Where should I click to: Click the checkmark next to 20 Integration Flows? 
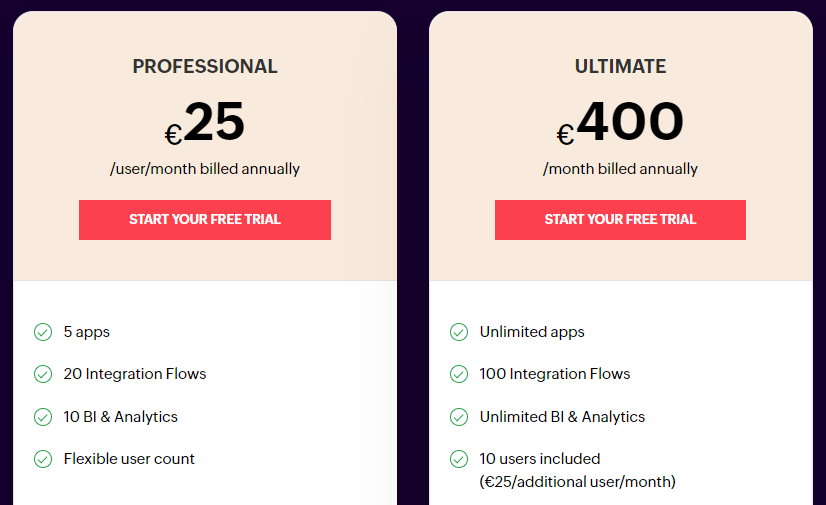tap(43, 374)
